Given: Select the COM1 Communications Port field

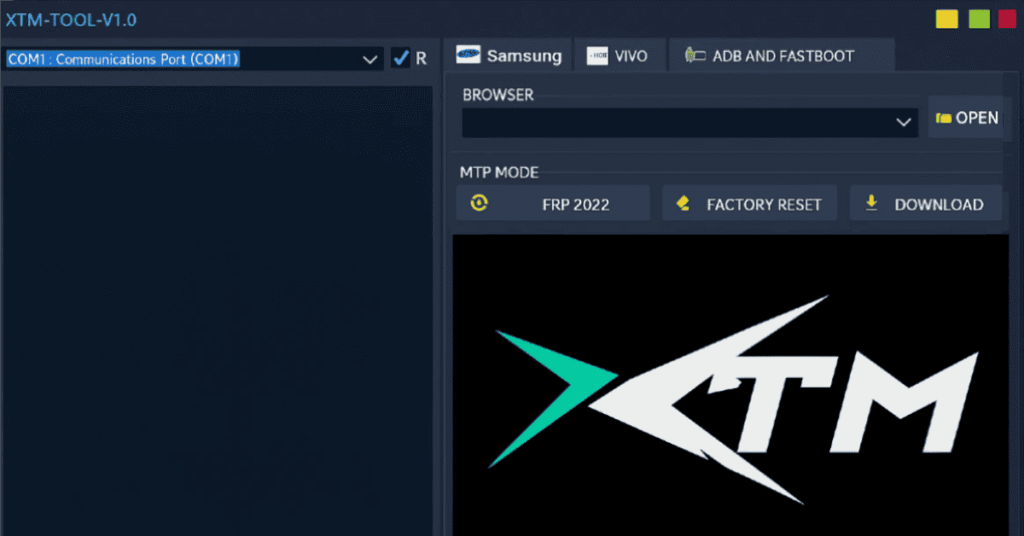Looking at the screenshot, I should pyautogui.click(x=193, y=59).
